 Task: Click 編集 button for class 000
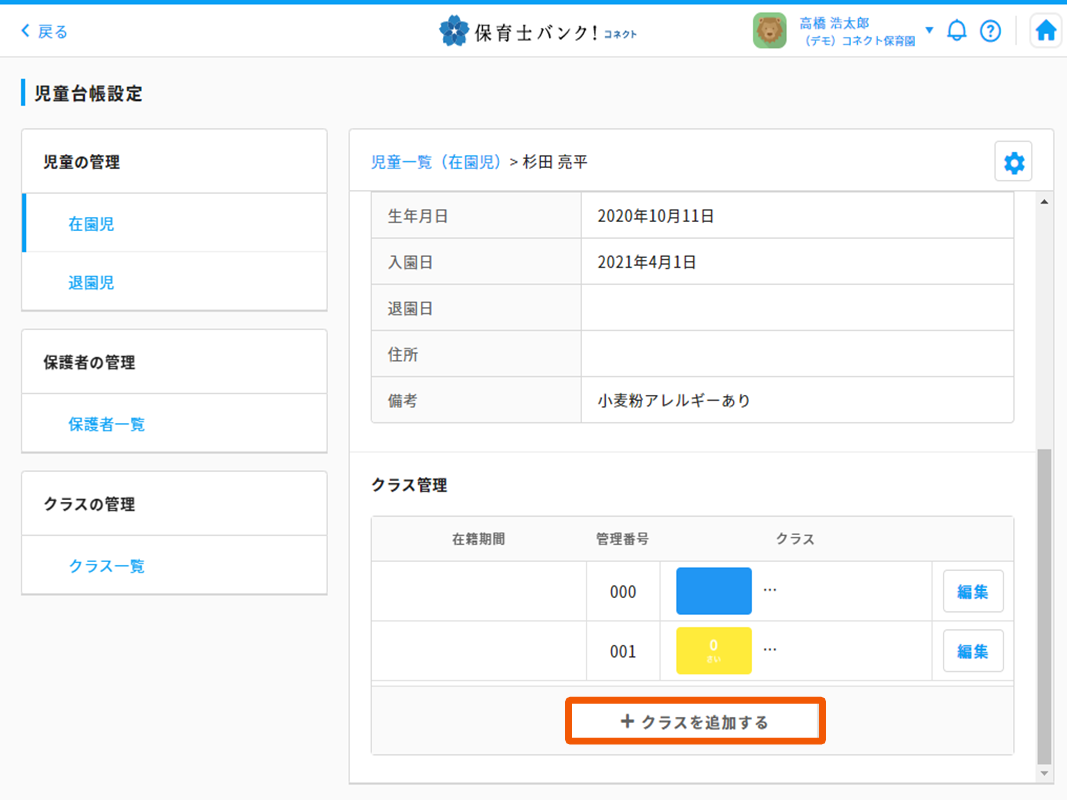pos(972,591)
